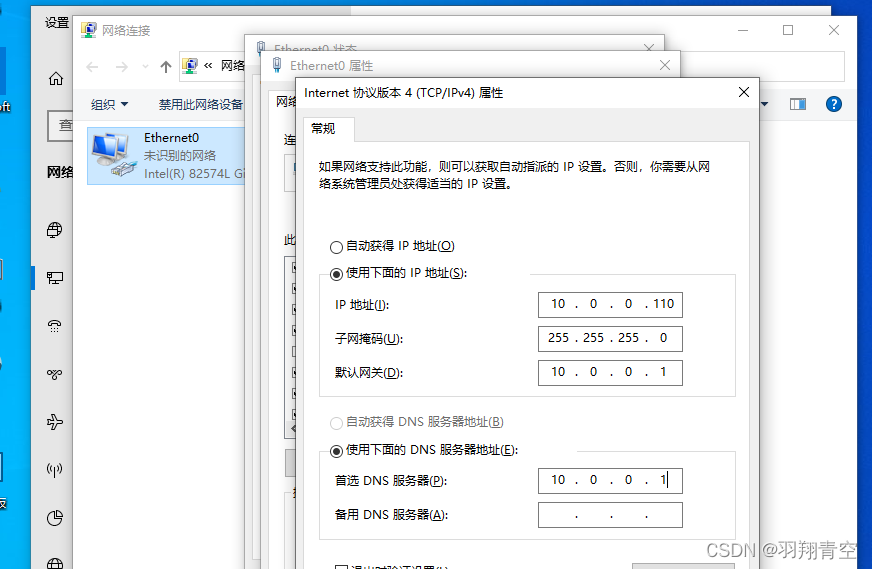Select Use the following IP address option
The width and height of the screenshot is (872, 569).
pos(336,274)
